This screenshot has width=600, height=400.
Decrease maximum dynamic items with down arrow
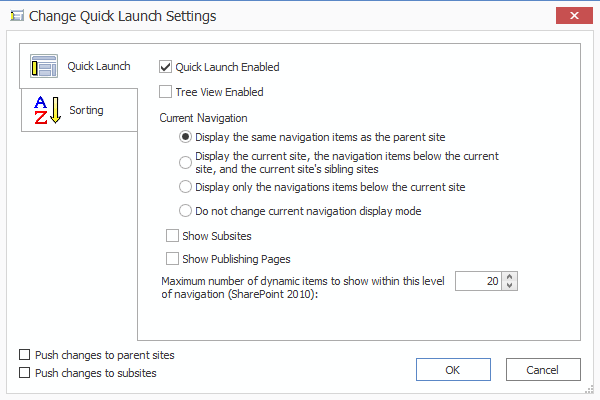click(510, 286)
